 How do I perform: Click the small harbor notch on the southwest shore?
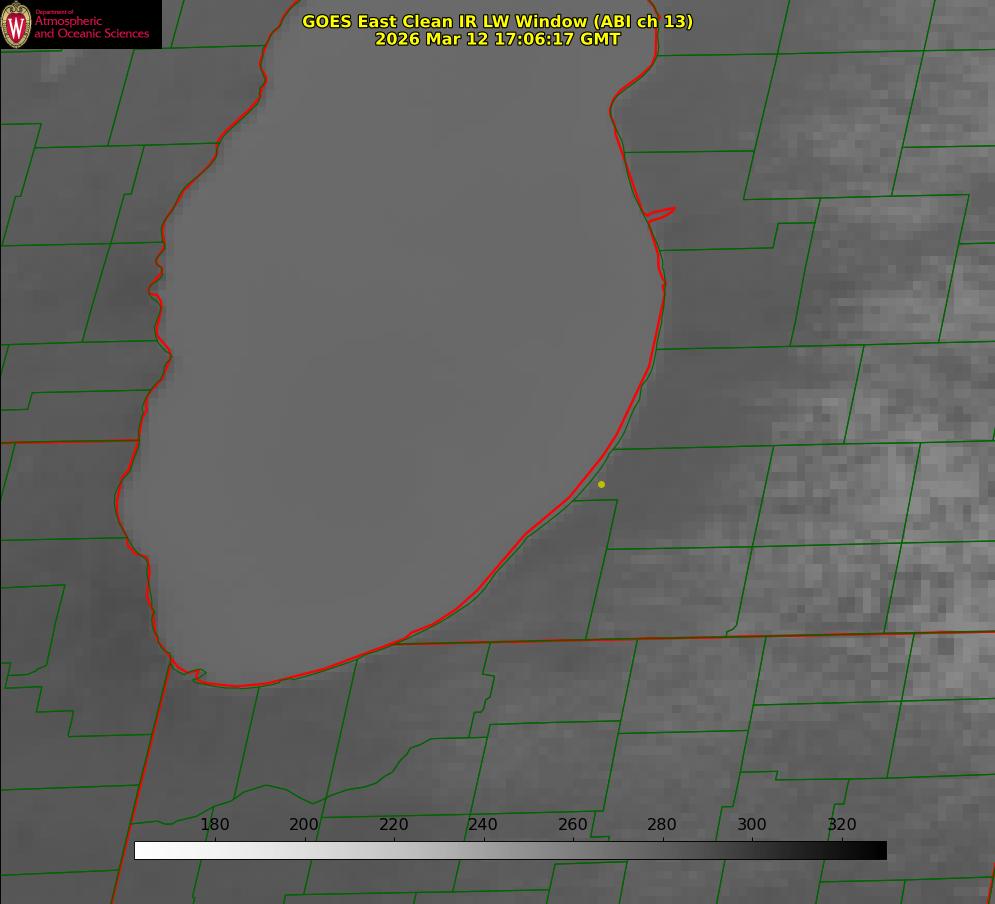pos(198,675)
